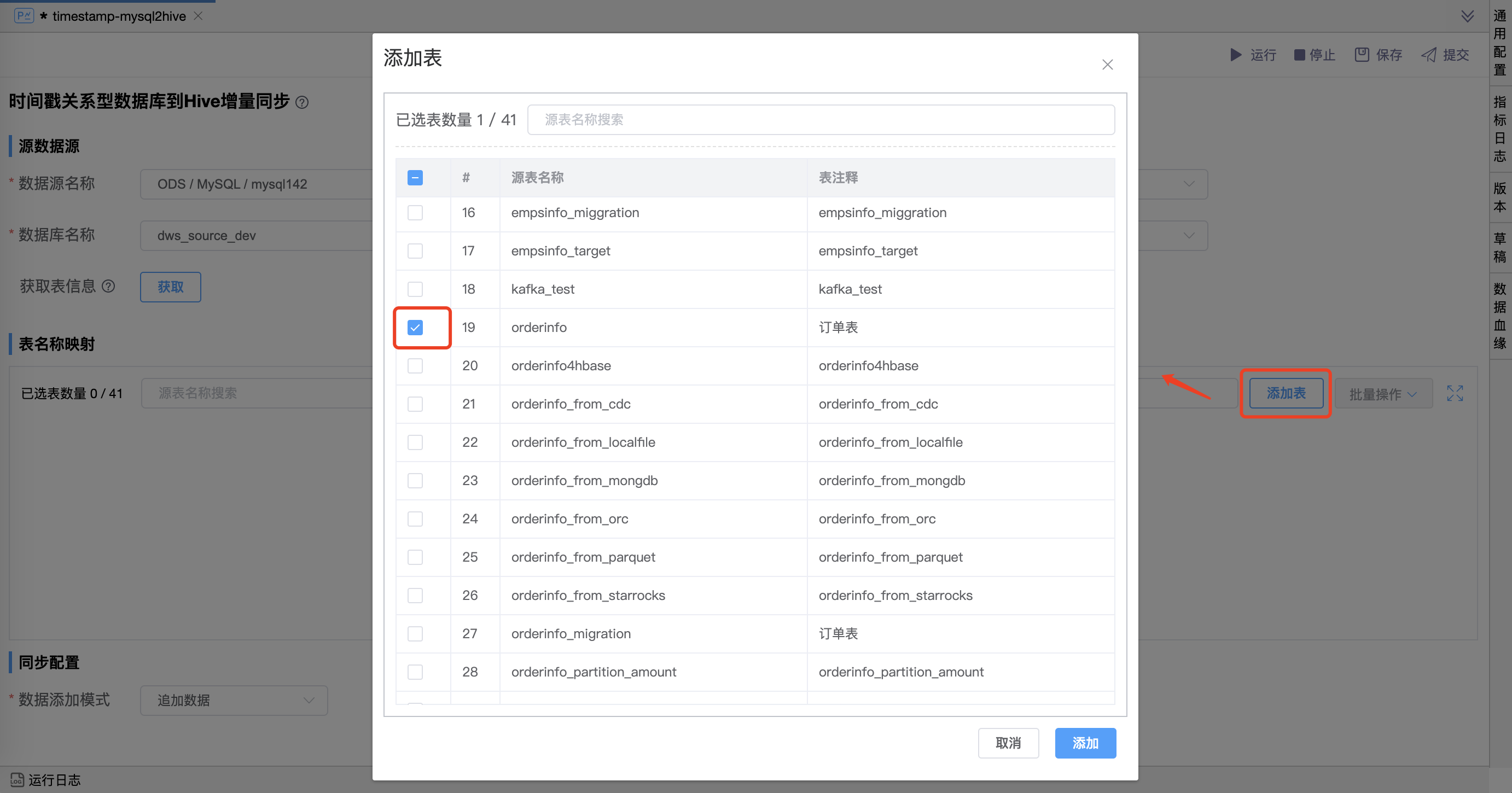Image resolution: width=1512 pixels, height=793 pixels.
Task: Click the 取消 cancel button
Action: point(1008,743)
